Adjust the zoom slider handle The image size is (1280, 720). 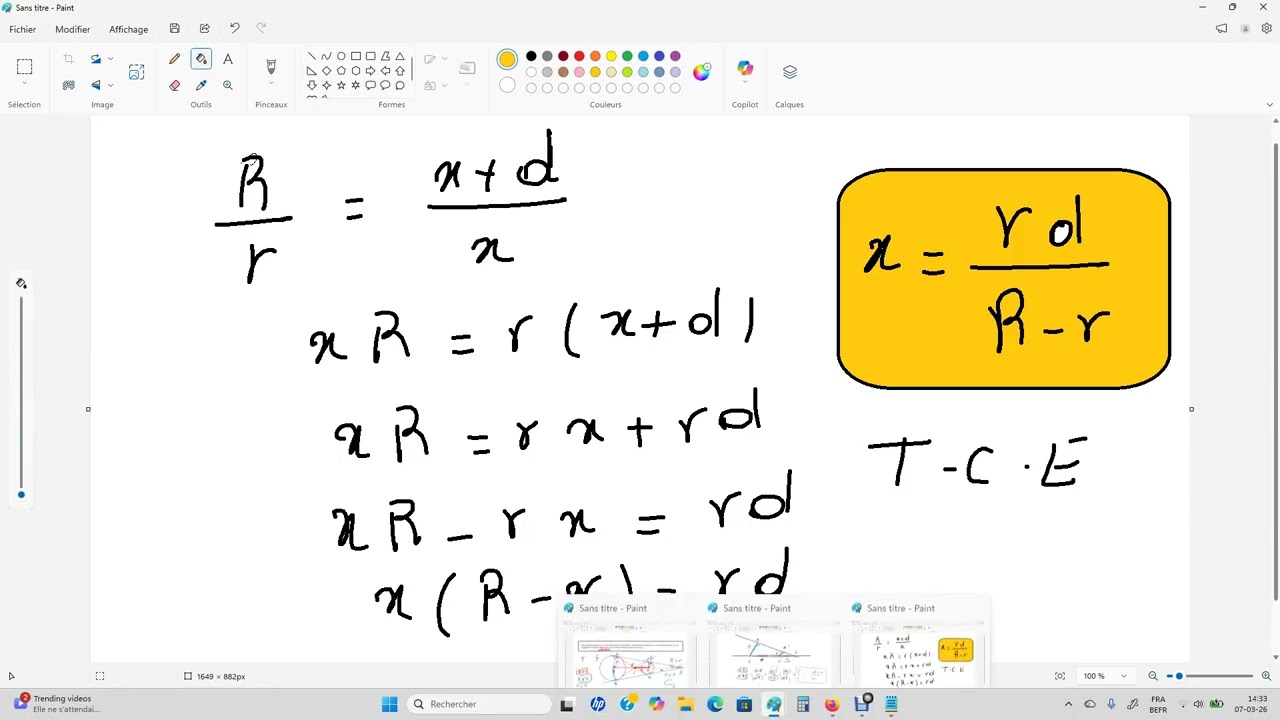1179,676
